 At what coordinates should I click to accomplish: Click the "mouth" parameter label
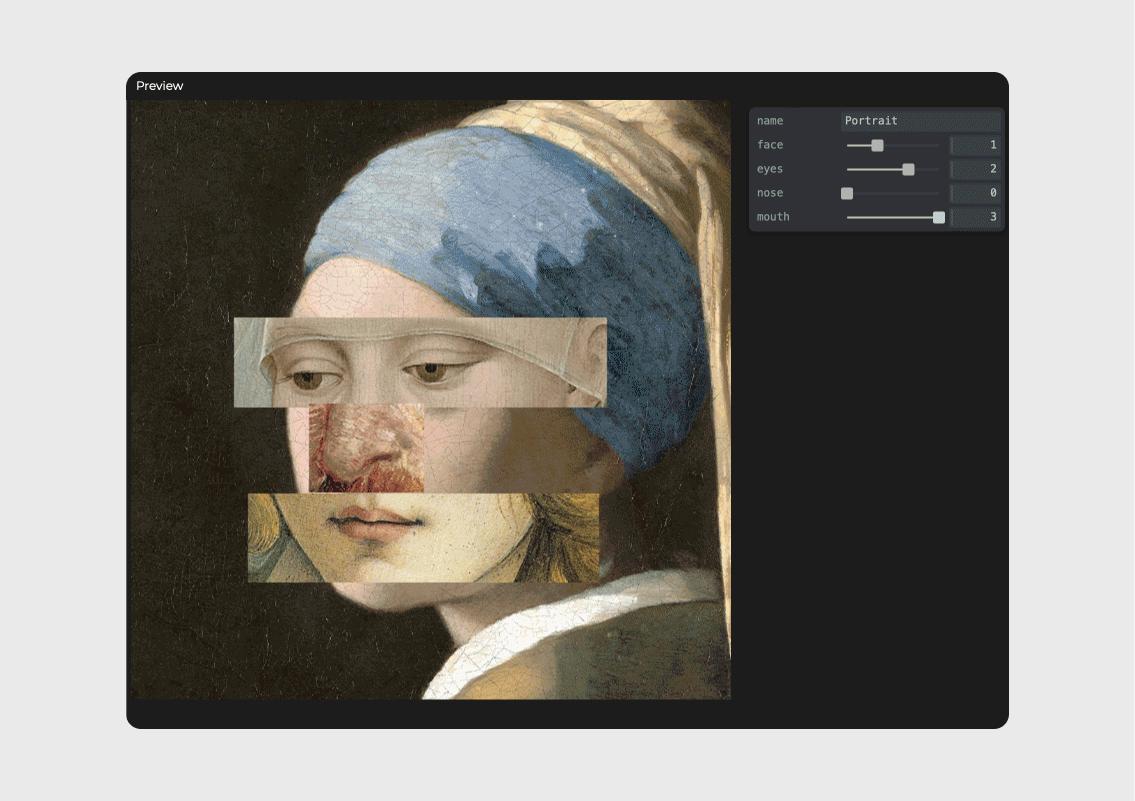(x=773, y=217)
